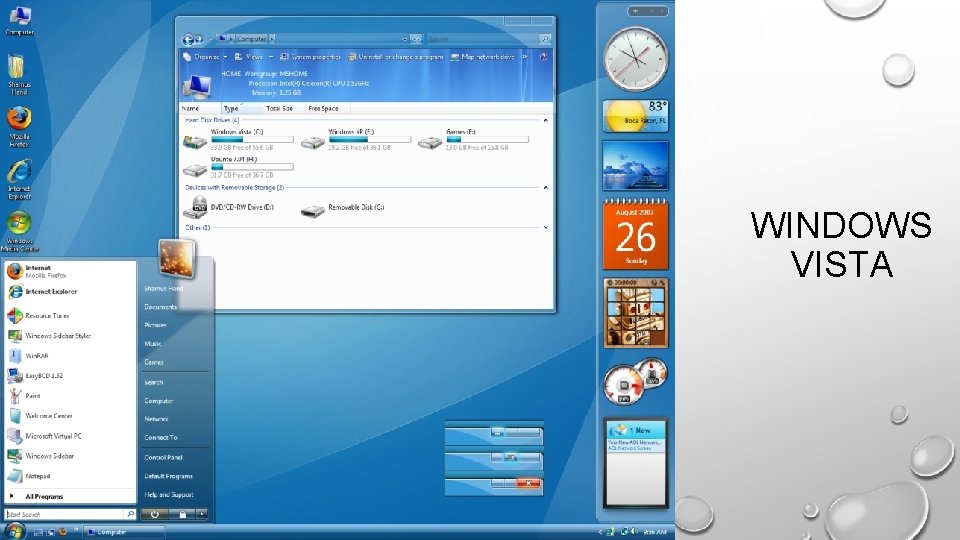The height and width of the screenshot is (540, 960).
Task: Click the Start orb button
Action: click(14, 531)
